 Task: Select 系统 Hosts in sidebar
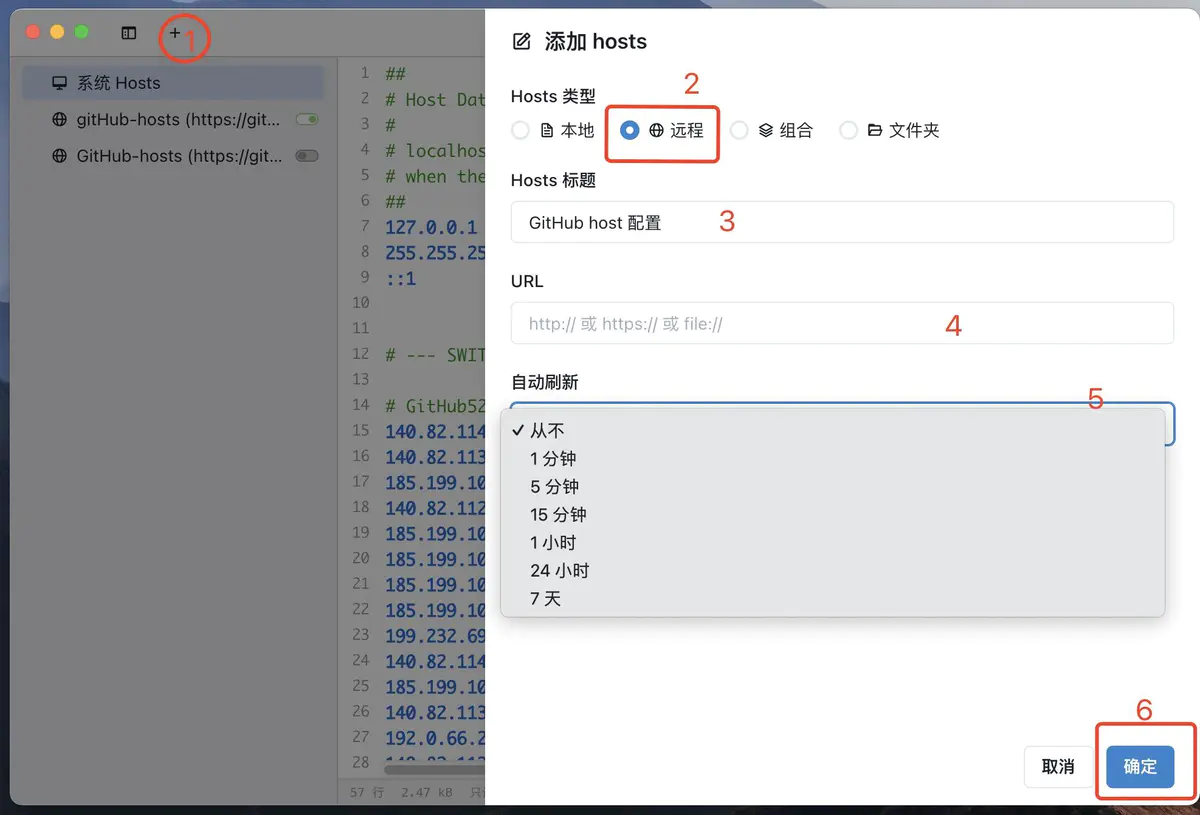173,83
